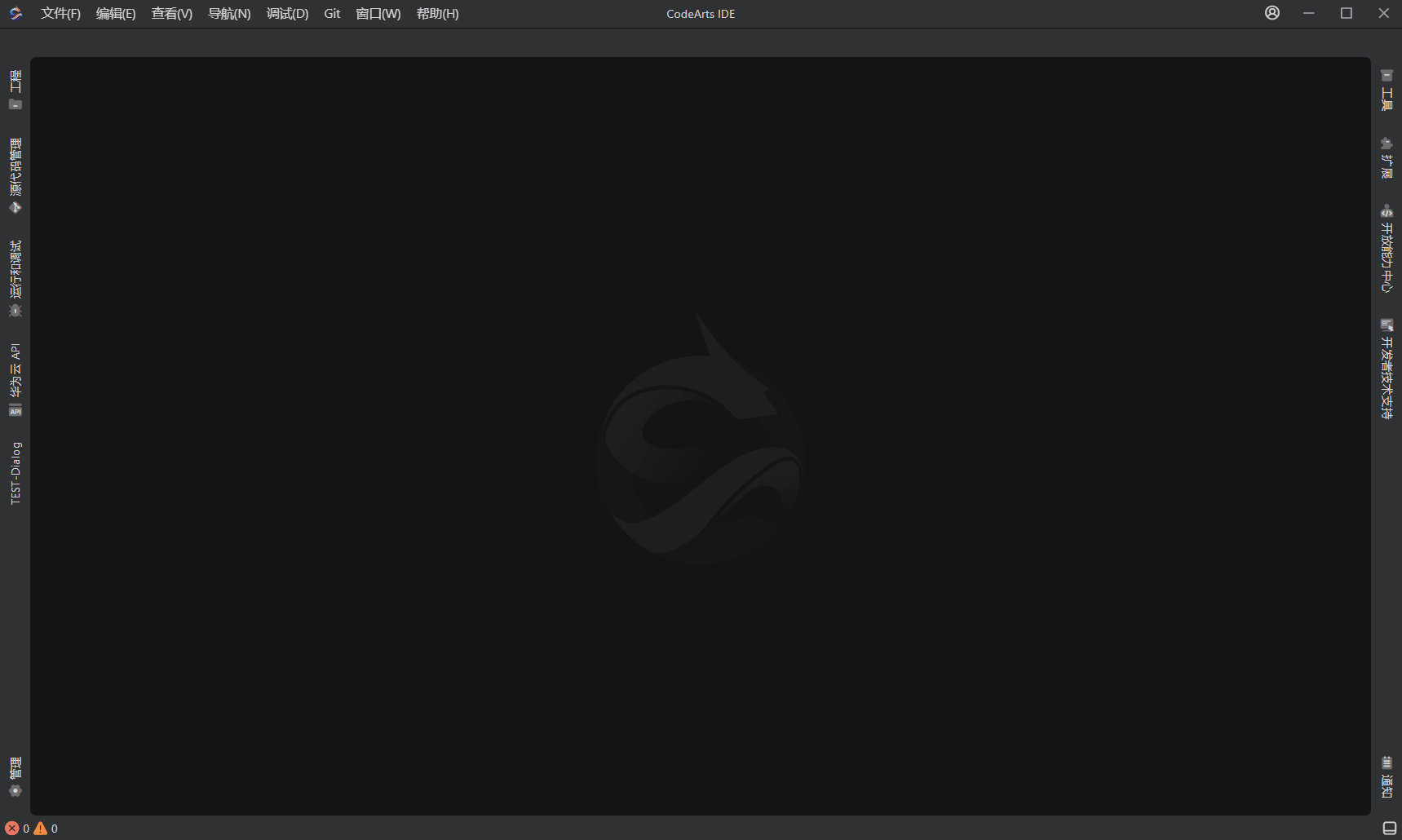1402x840 pixels.
Task: Open the 编辑(E) menu
Action: pos(116,14)
